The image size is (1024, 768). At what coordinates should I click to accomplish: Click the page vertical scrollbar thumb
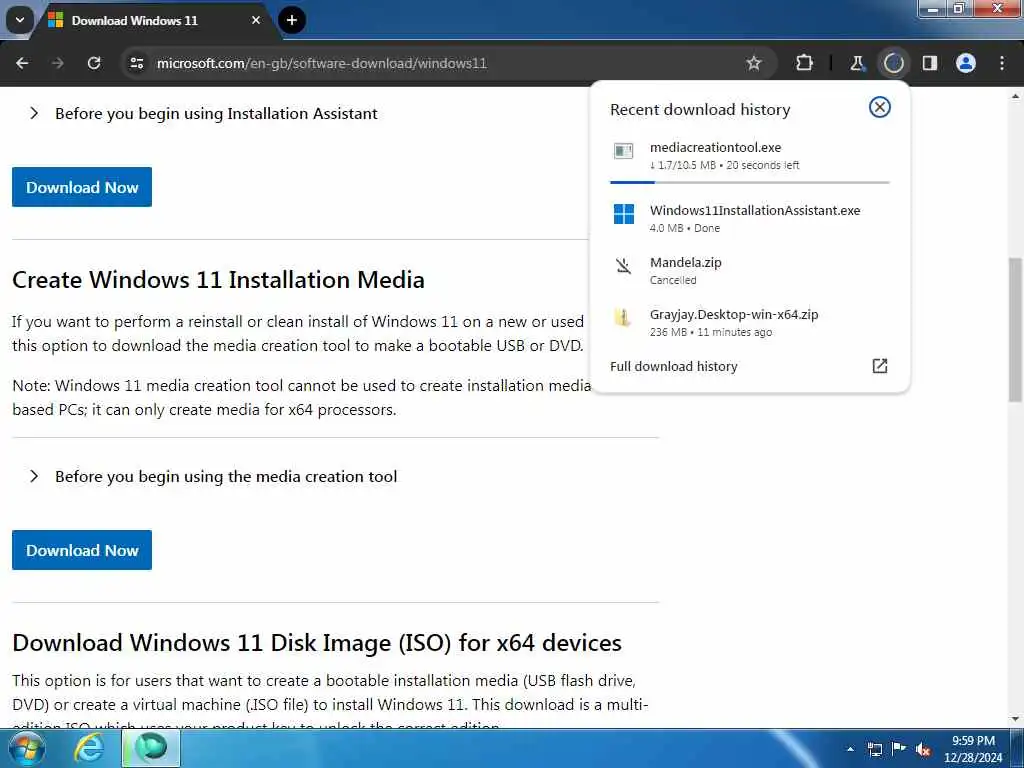point(1016,329)
